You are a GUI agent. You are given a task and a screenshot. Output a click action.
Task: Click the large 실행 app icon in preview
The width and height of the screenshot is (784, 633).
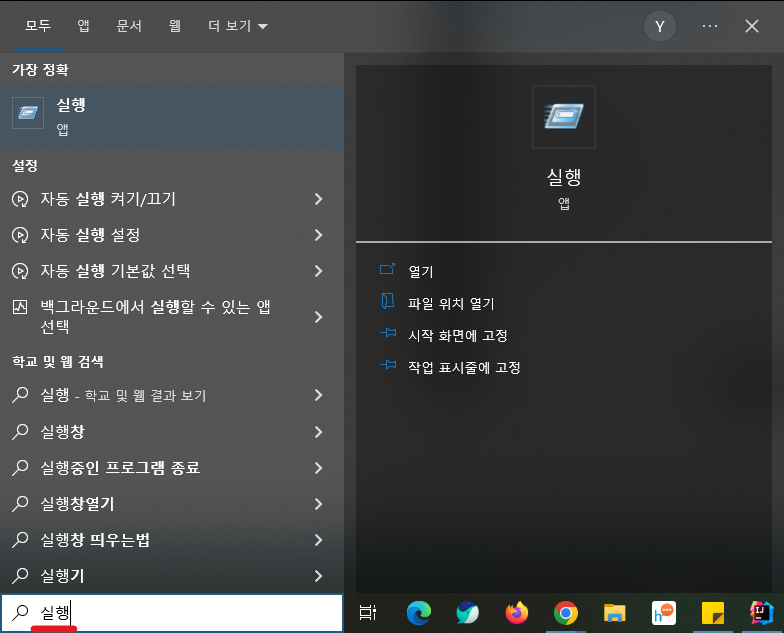(x=564, y=116)
